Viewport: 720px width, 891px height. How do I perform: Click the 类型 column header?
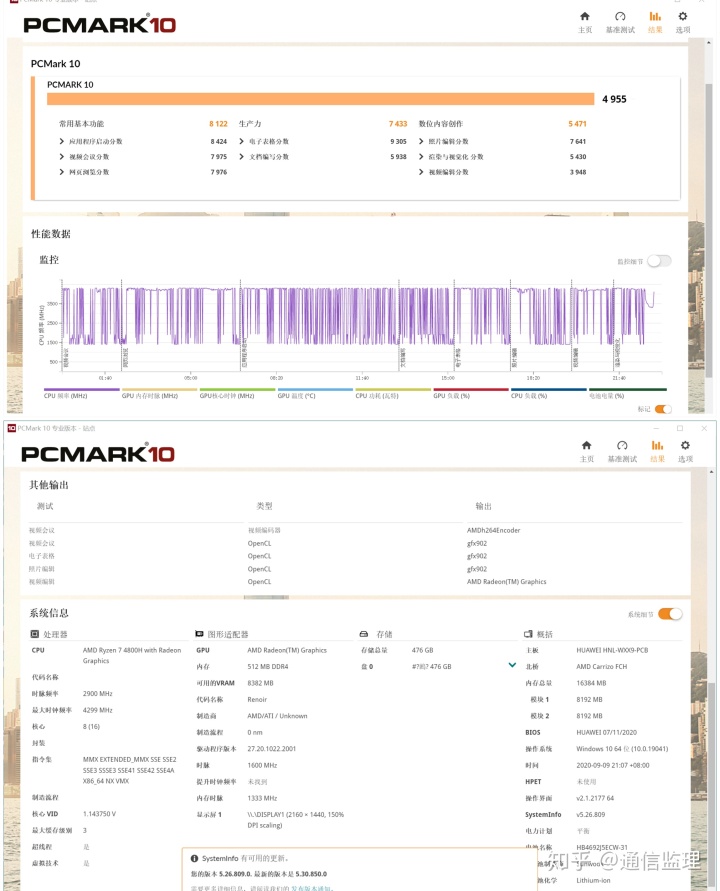pos(264,506)
